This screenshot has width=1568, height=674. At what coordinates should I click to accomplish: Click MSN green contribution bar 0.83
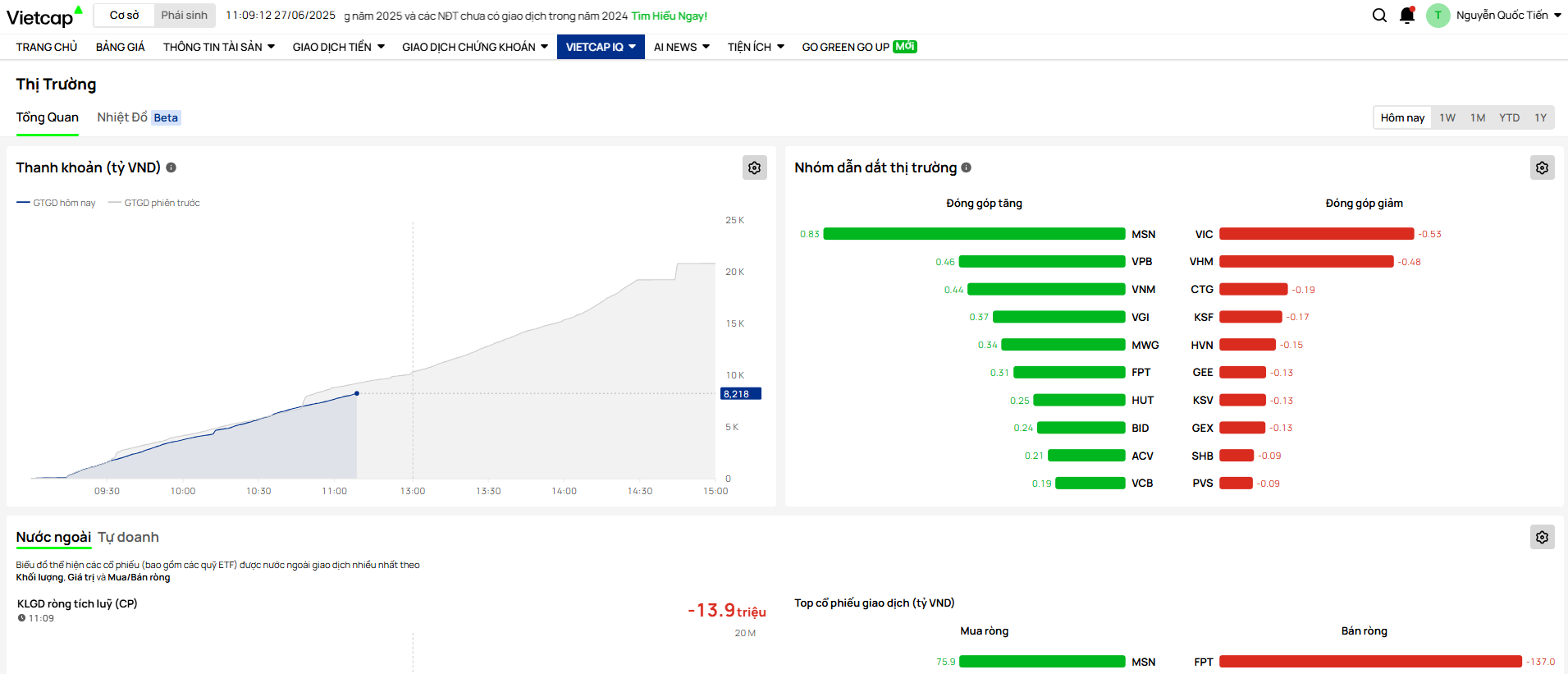974,234
